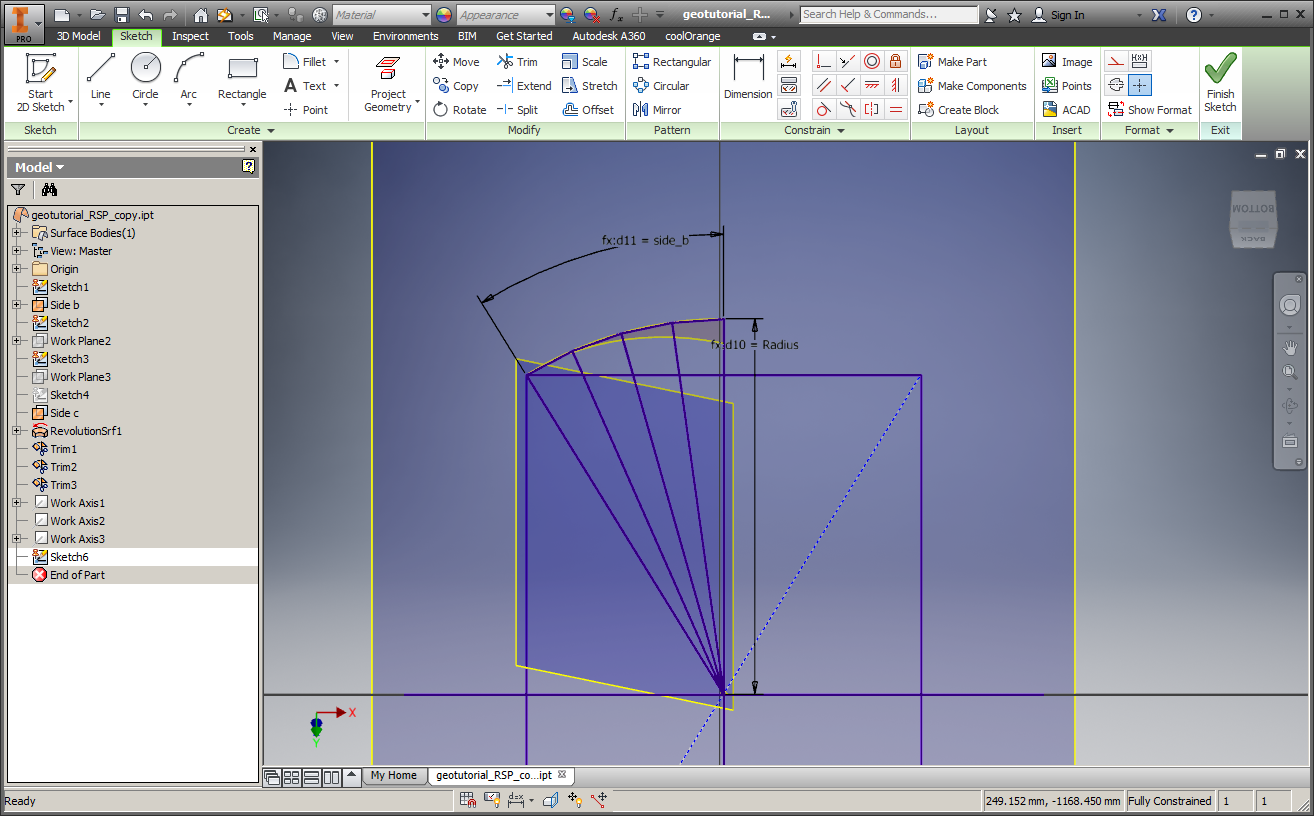Click Save icon in quick access toolbar

121,15
